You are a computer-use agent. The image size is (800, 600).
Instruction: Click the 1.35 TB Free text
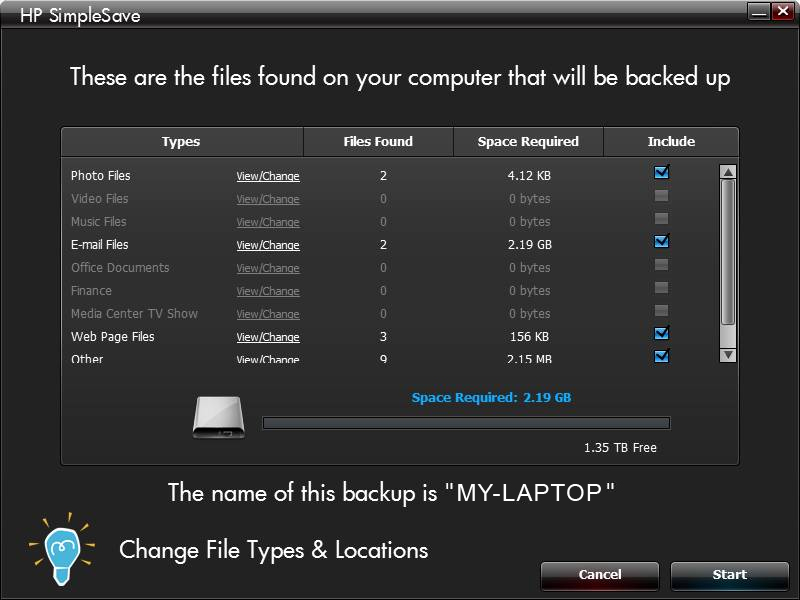(620, 448)
